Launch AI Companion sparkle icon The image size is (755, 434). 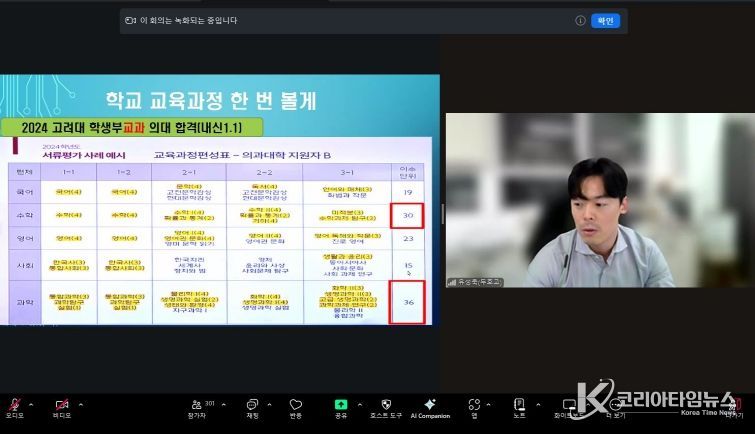pos(430,404)
